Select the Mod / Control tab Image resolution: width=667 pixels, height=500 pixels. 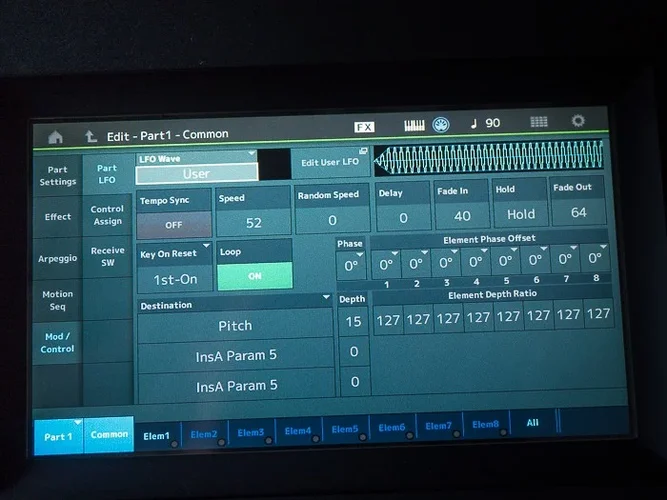(57, 342)
